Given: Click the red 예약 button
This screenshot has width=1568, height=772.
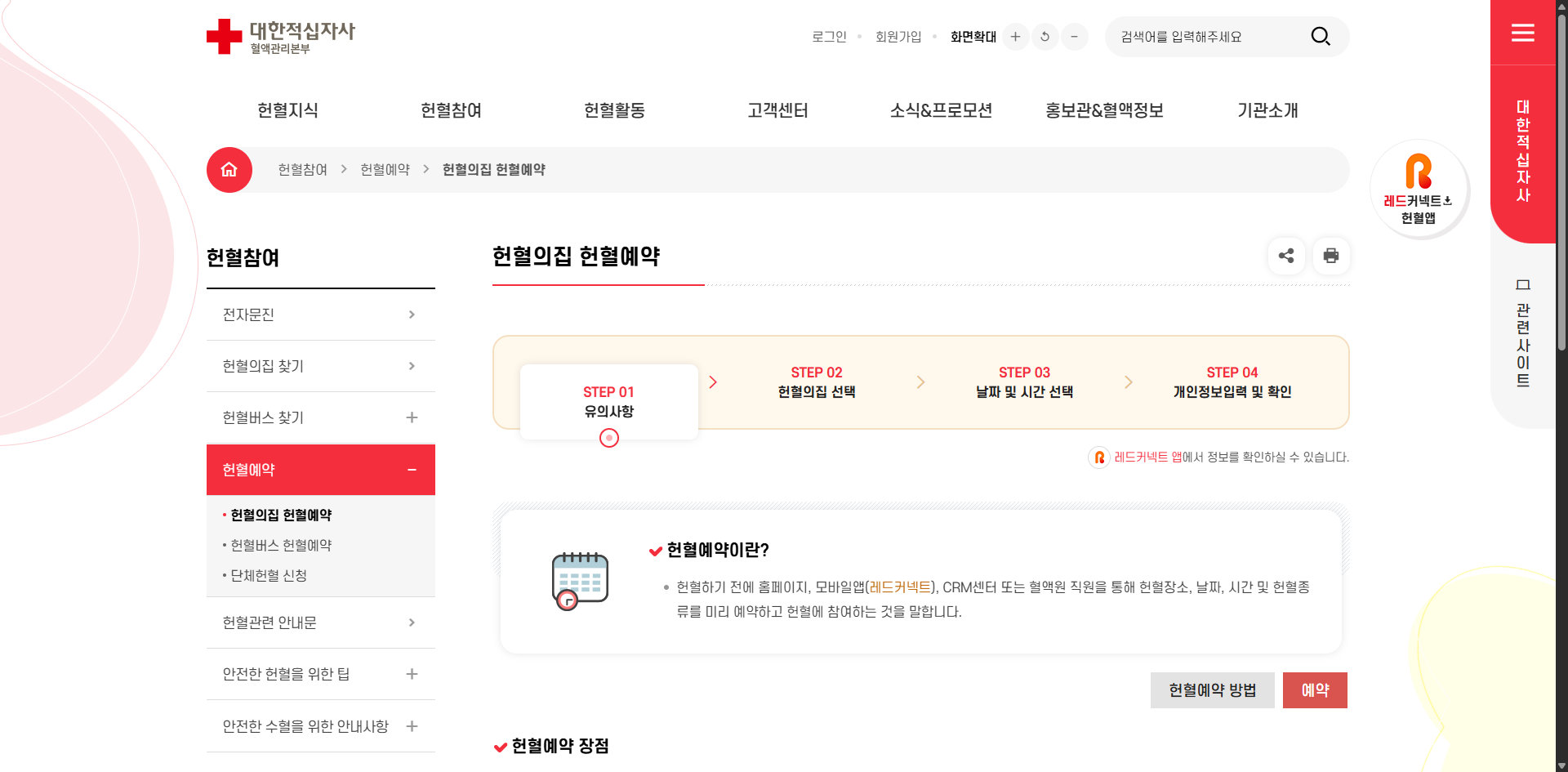Looking at the screenshot, I should [x=1315, y=689].
